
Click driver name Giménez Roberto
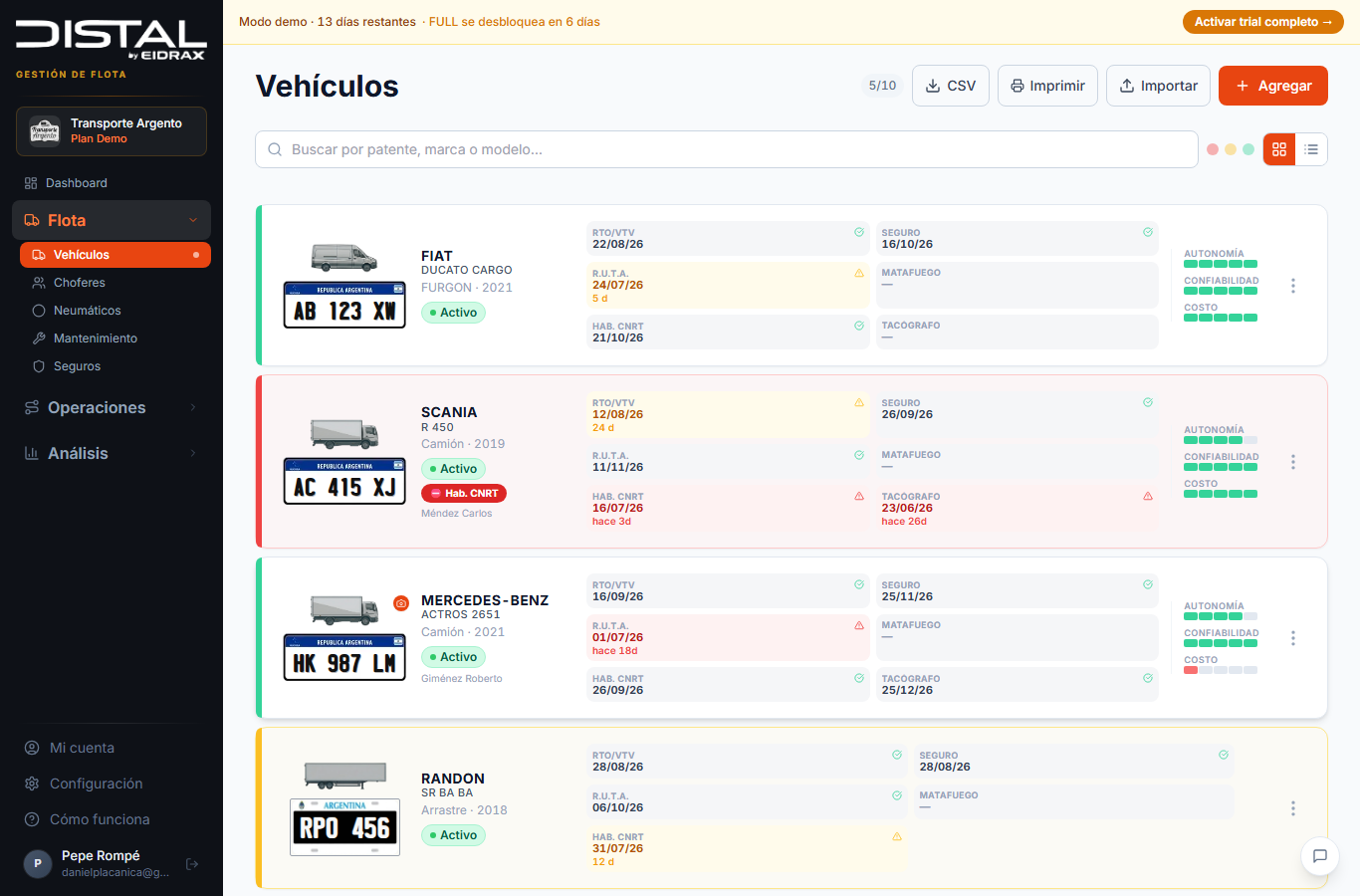pyautogui.click(x=462, y=679)
